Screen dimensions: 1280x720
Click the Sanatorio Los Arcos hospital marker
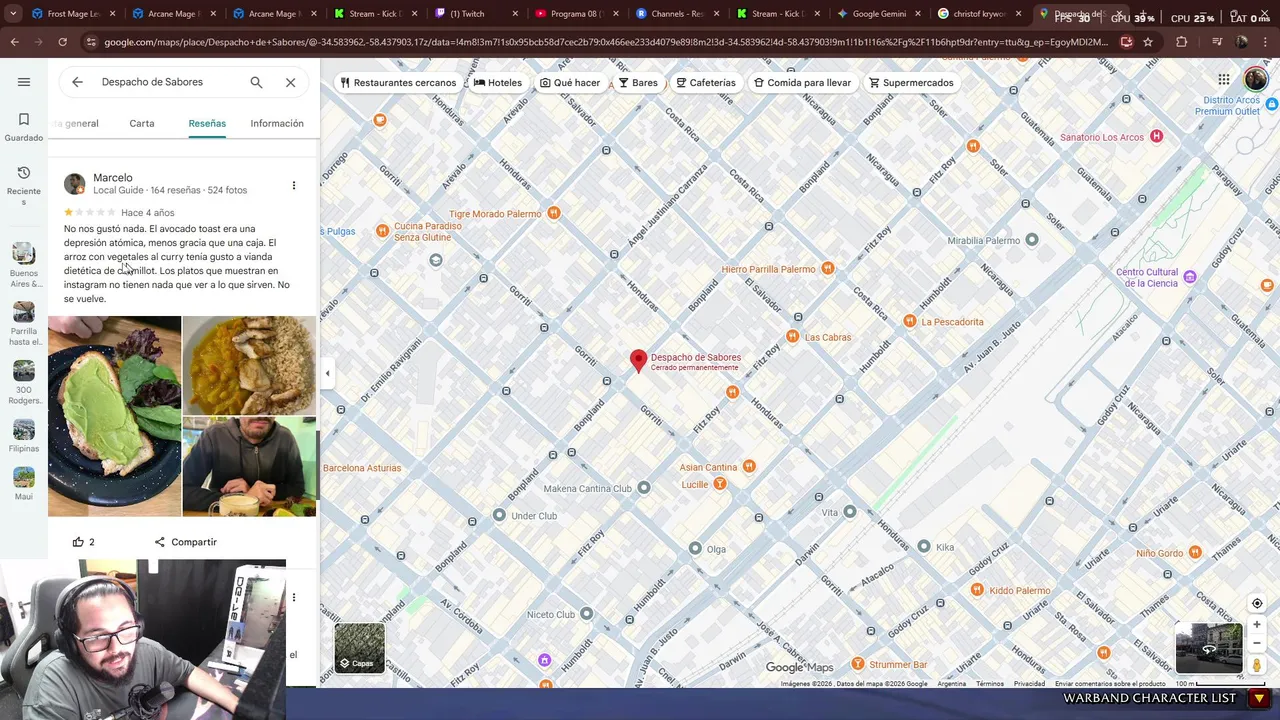(x=1156, y=136)
